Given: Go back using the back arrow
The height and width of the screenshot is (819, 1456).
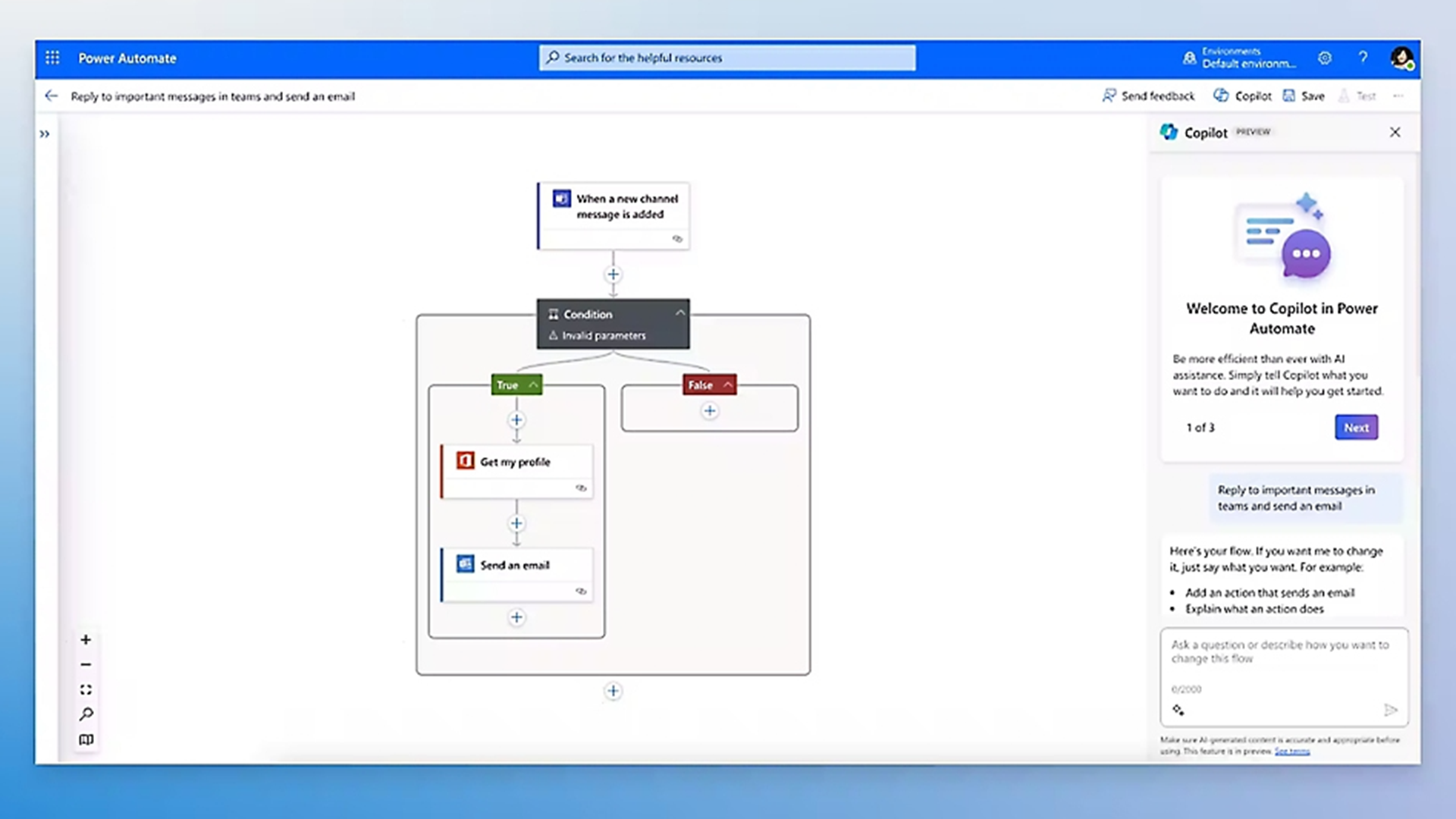Looking at the screenshot, I should [x=51, y=96].
